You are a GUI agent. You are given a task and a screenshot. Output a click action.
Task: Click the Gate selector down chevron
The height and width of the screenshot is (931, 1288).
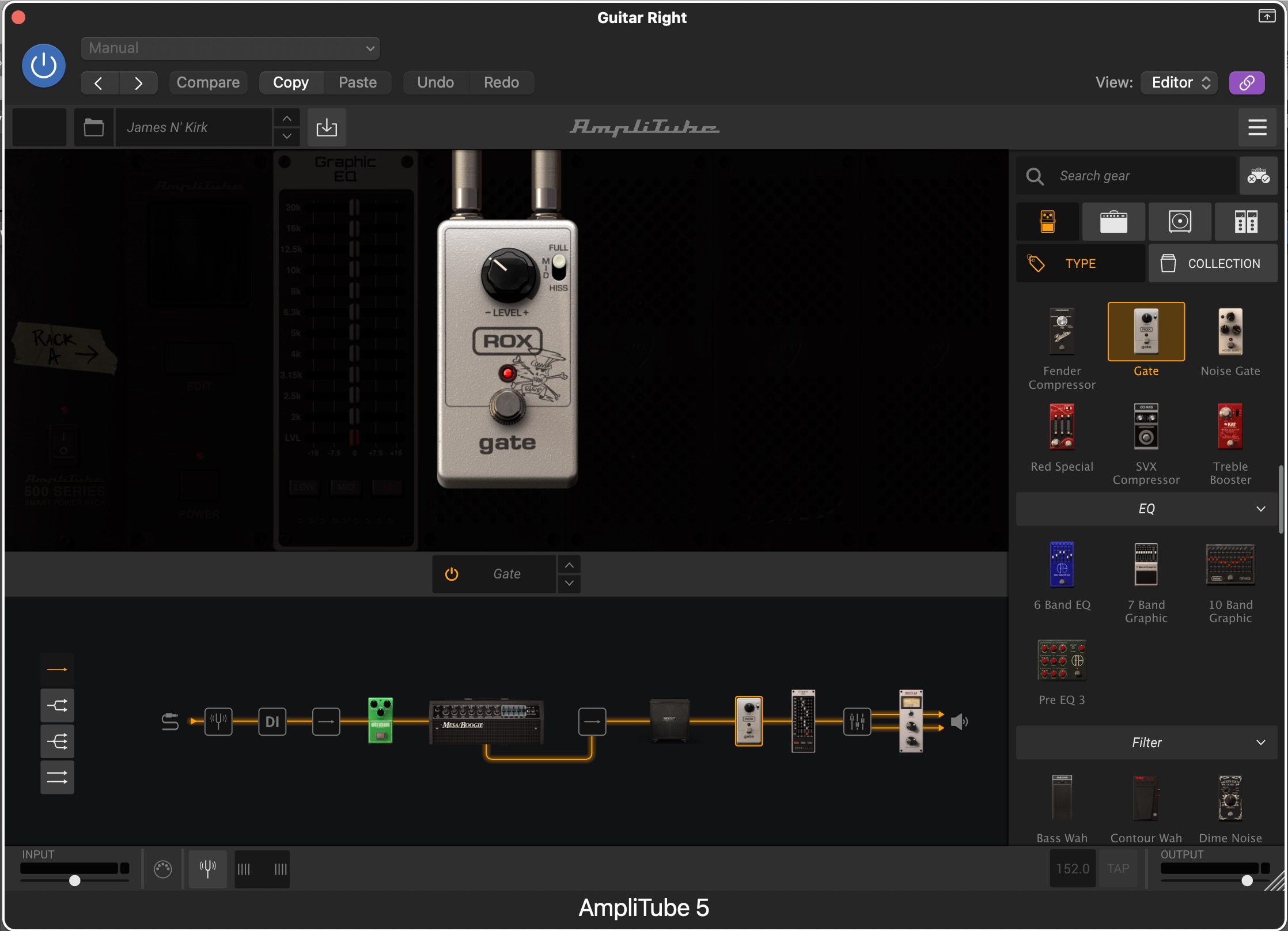click(x=569, y=584)
